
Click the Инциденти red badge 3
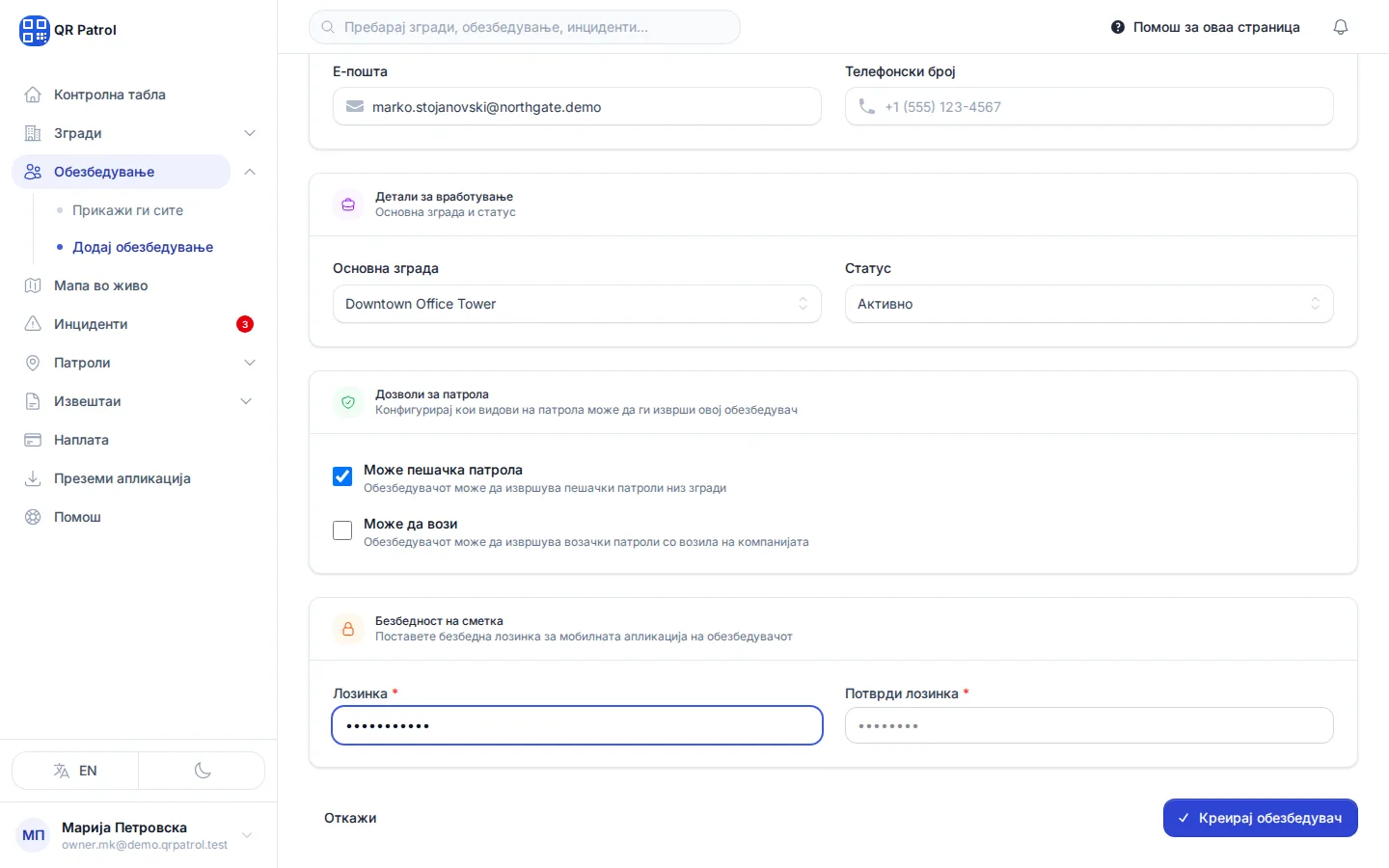click(x=245, y=324)
